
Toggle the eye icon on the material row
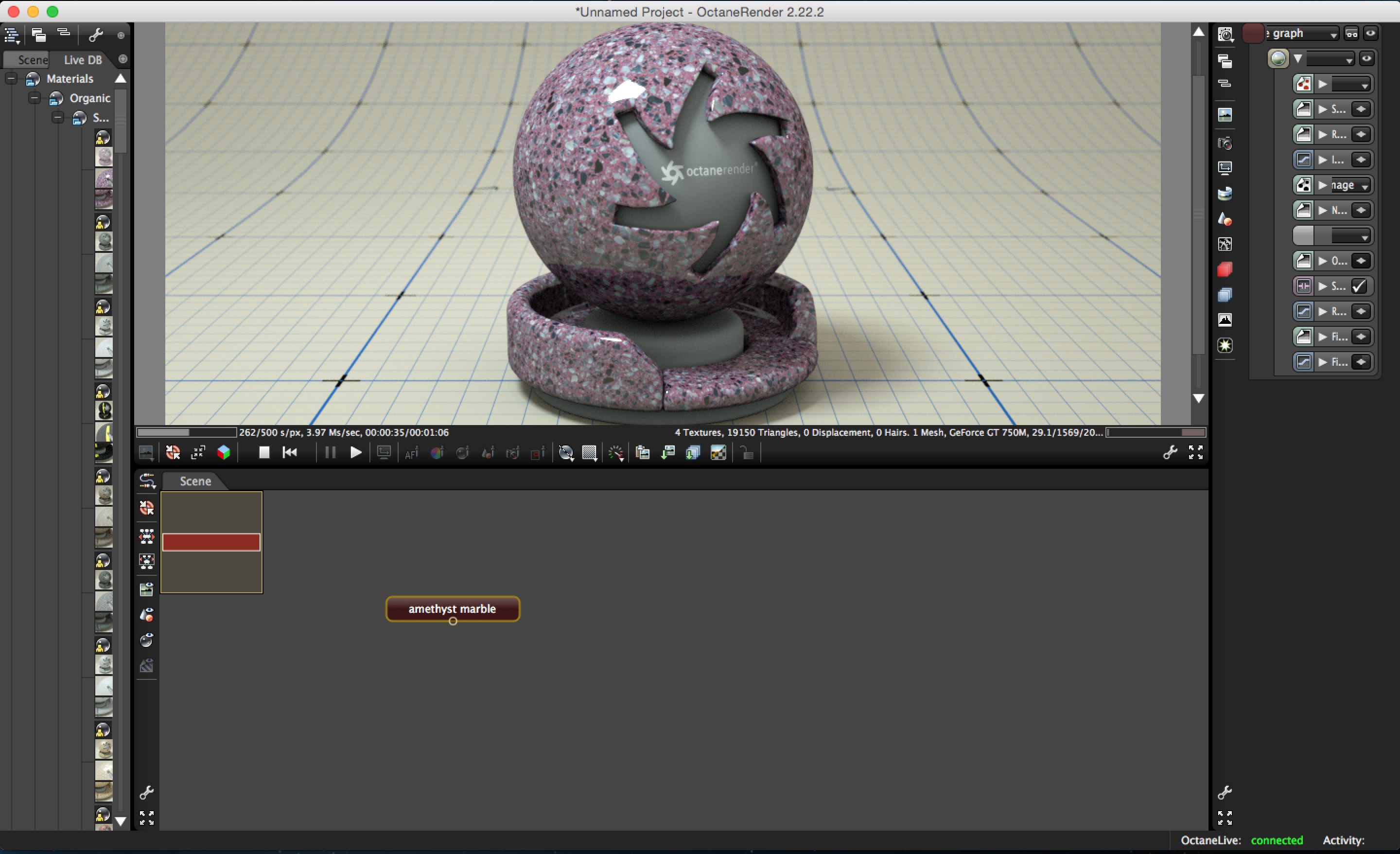click(1366, 58)
